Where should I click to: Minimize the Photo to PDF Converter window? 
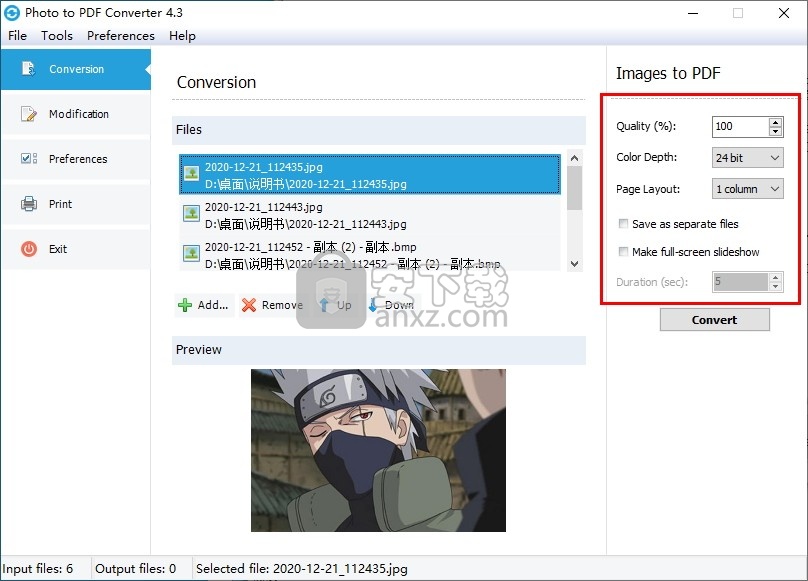tap(693, 13)
